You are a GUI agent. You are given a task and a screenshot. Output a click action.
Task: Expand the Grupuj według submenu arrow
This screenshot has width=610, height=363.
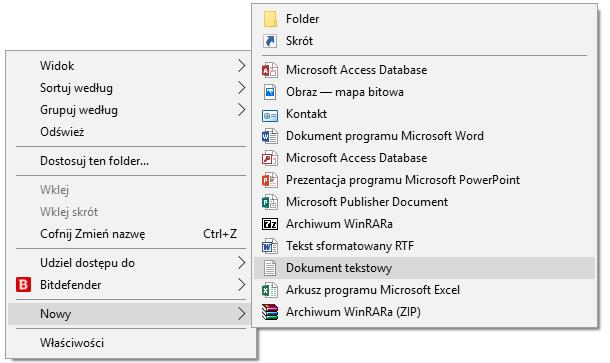242,110
